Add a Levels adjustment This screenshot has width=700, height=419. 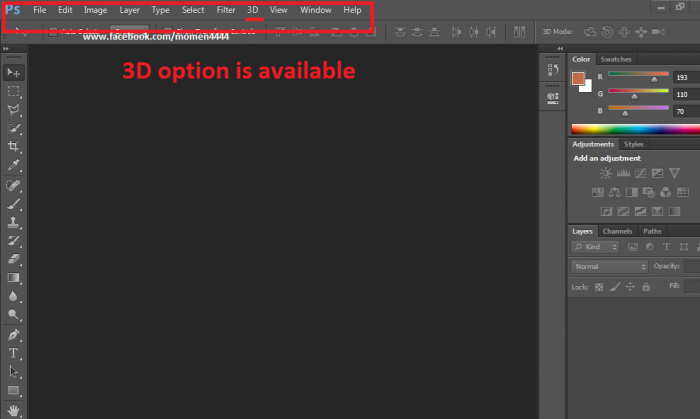coord(623,173)
